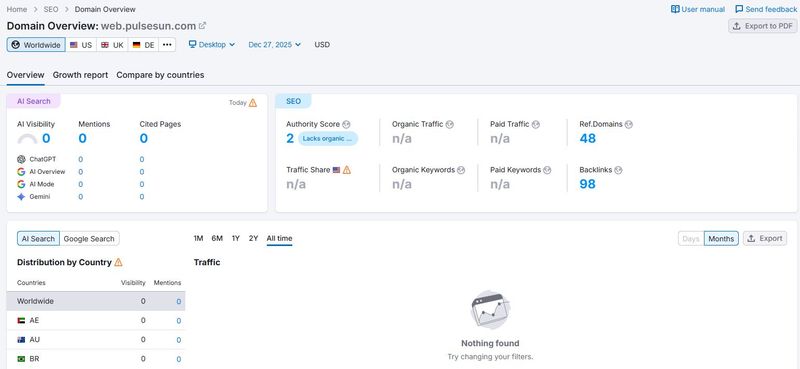Screen dimensions: 800x369
Task: Click the Cited Pages total value 0
Action: [144, 138]
